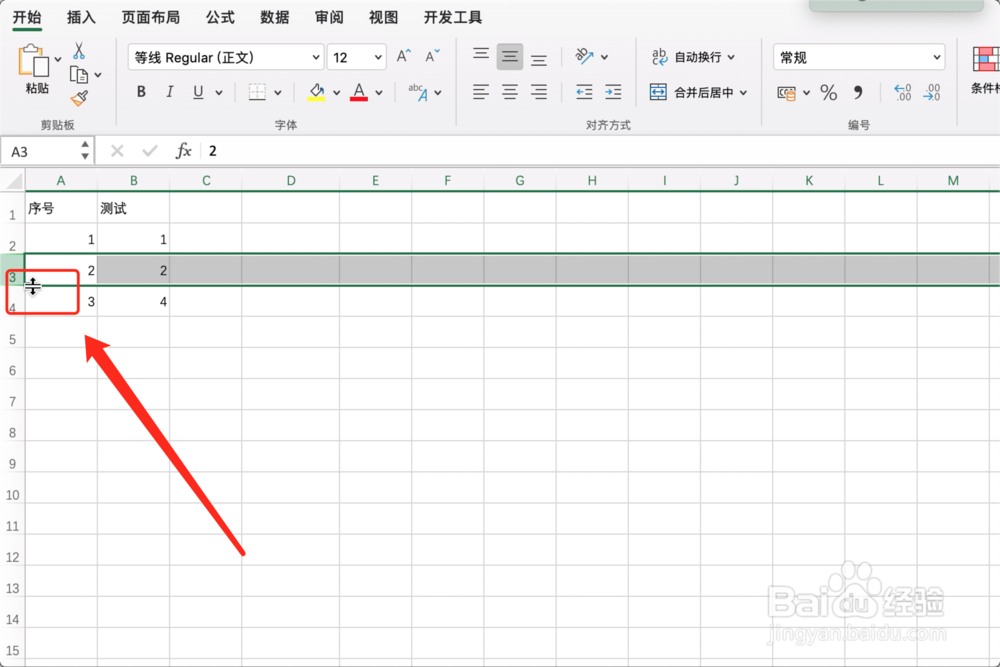This screenshot has height=667, width=1000.
Task: Open the font name dropdown
Action: pyautogui.click(x=315, y=57)
